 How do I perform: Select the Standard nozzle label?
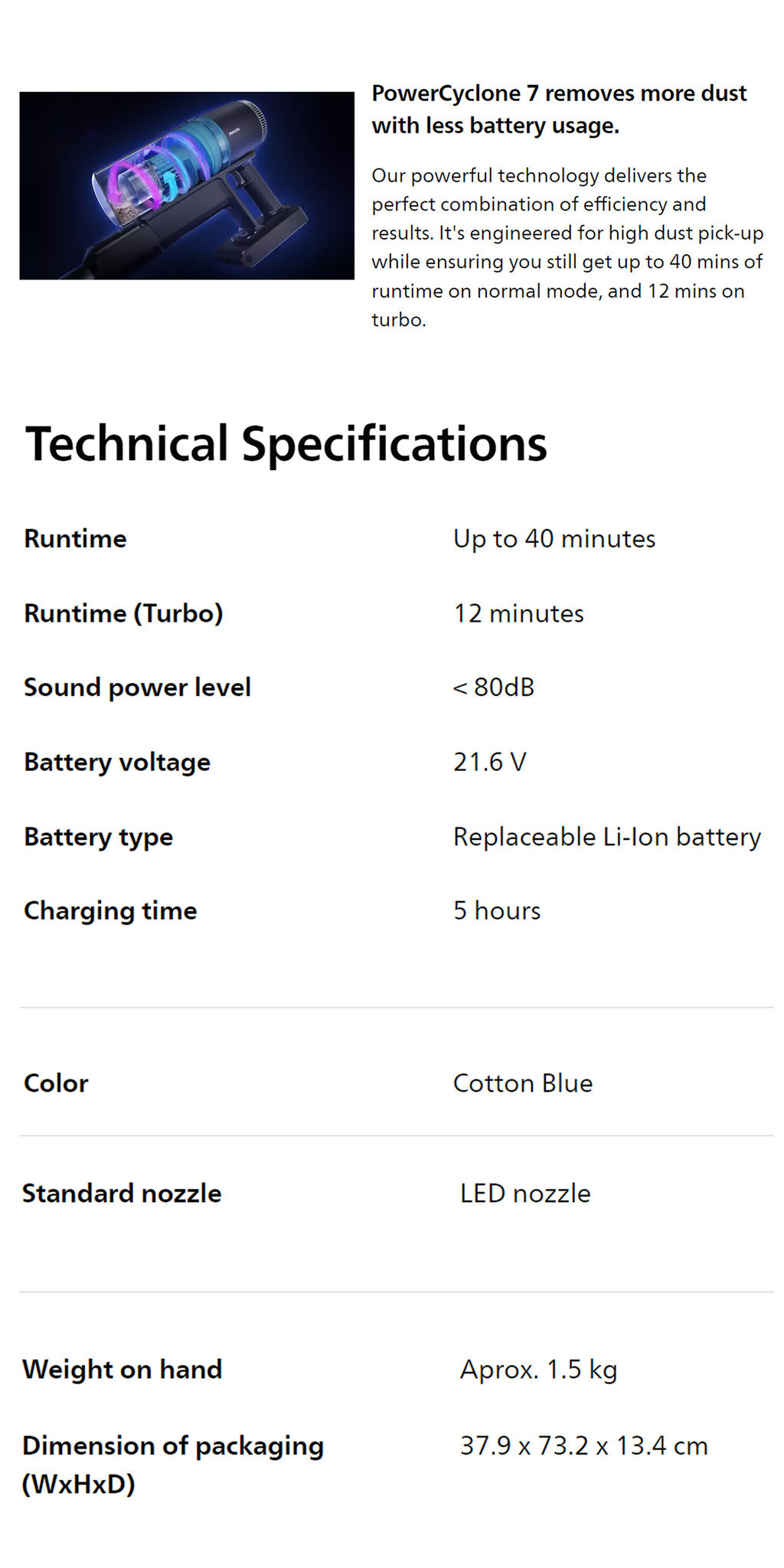point(122,1194)
